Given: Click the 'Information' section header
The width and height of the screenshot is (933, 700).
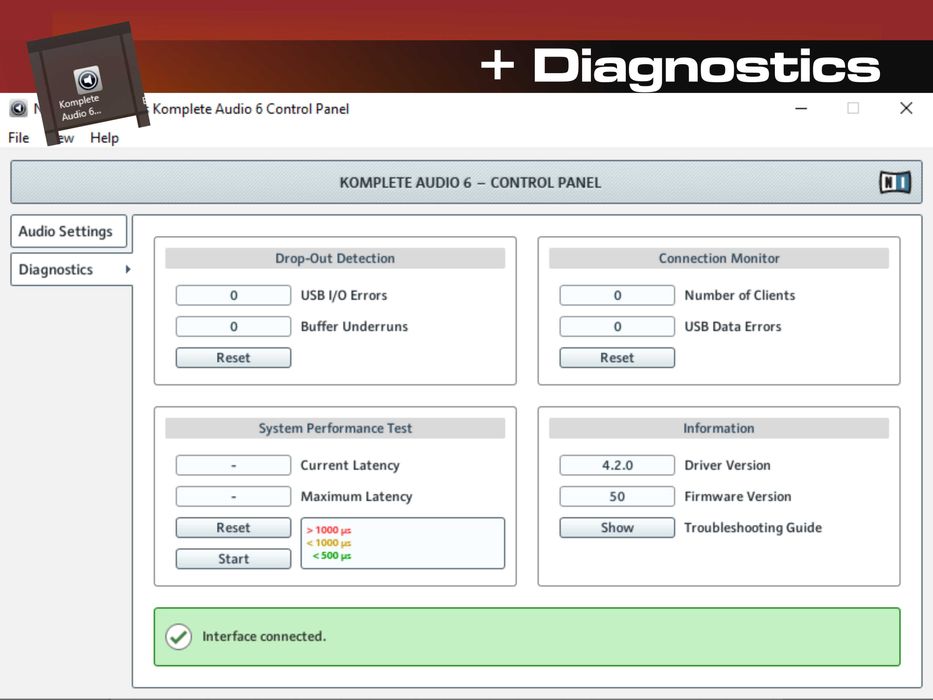Looking at the screenshot, I should (x=719, y=428).
